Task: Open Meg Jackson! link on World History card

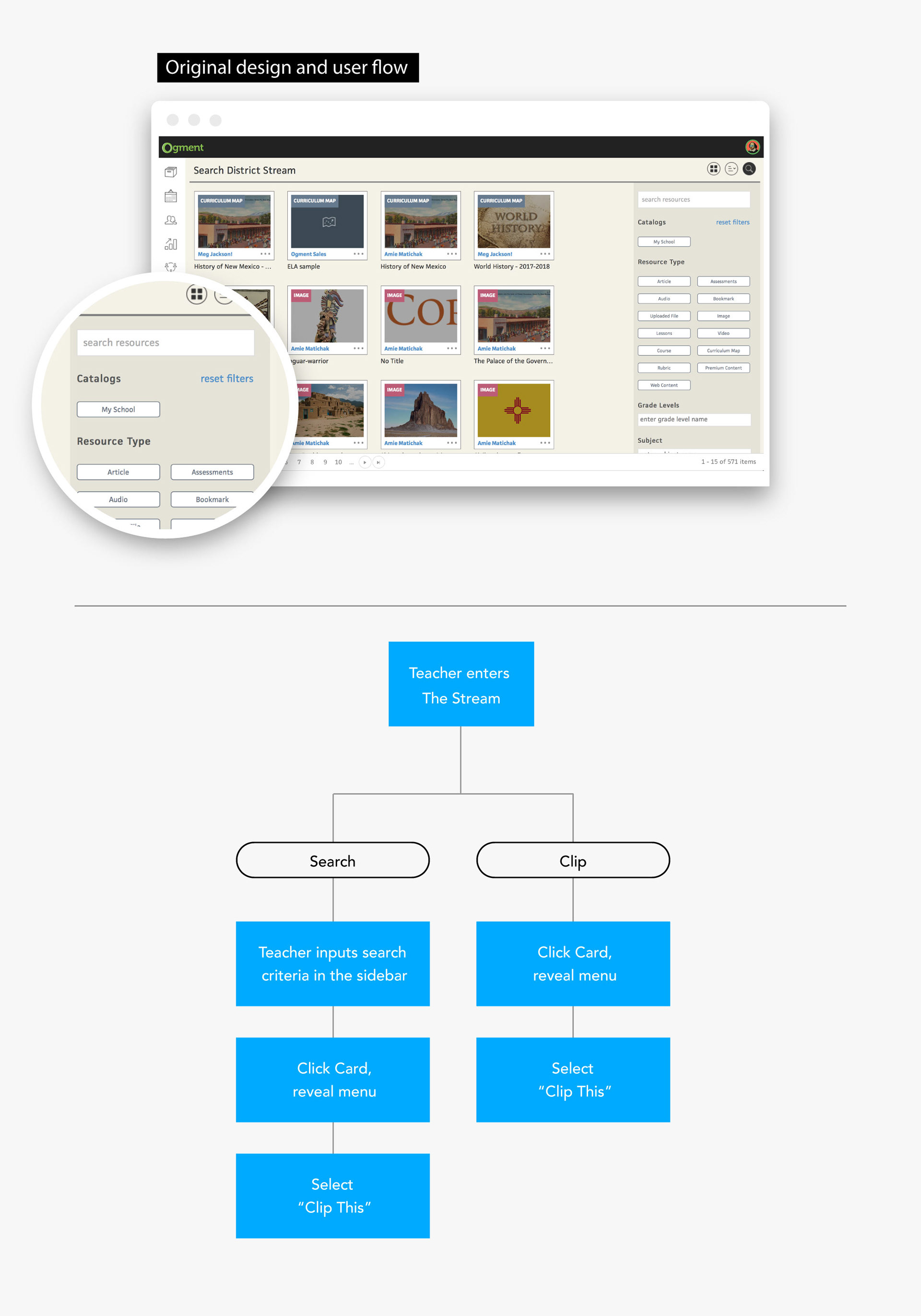Action: pos(495,254)
